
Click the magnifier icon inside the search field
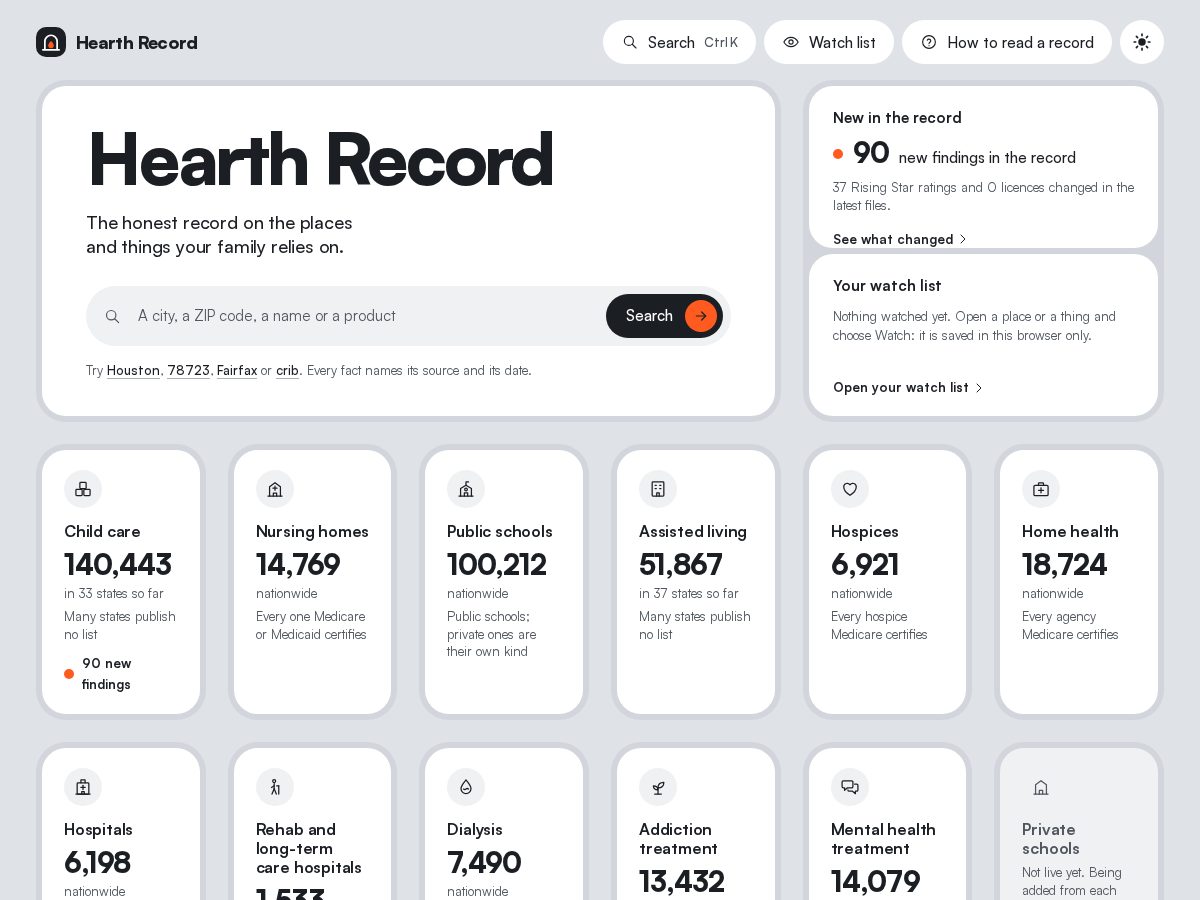click(113, 316)
